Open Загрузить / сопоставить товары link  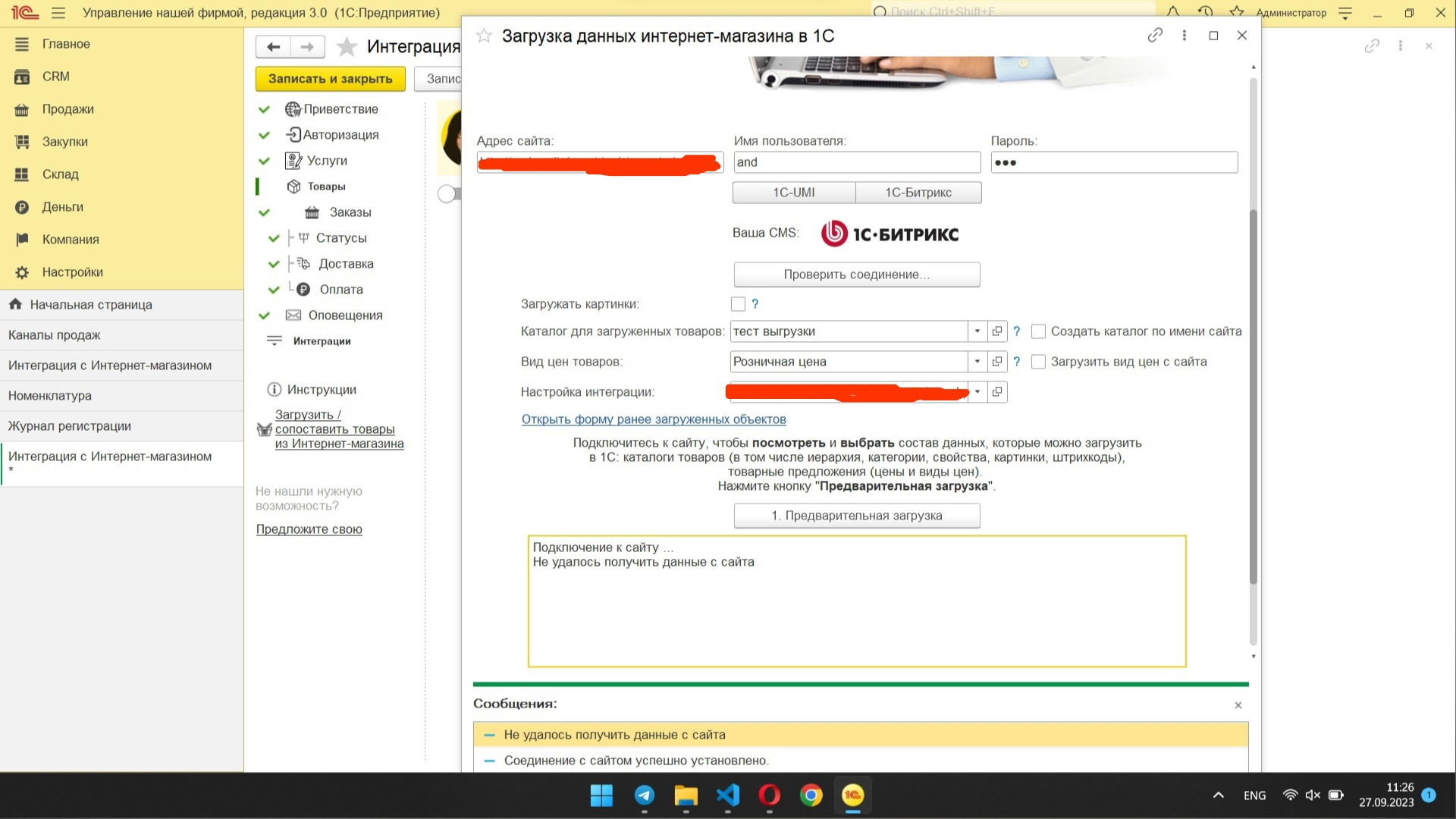point(339,429)
